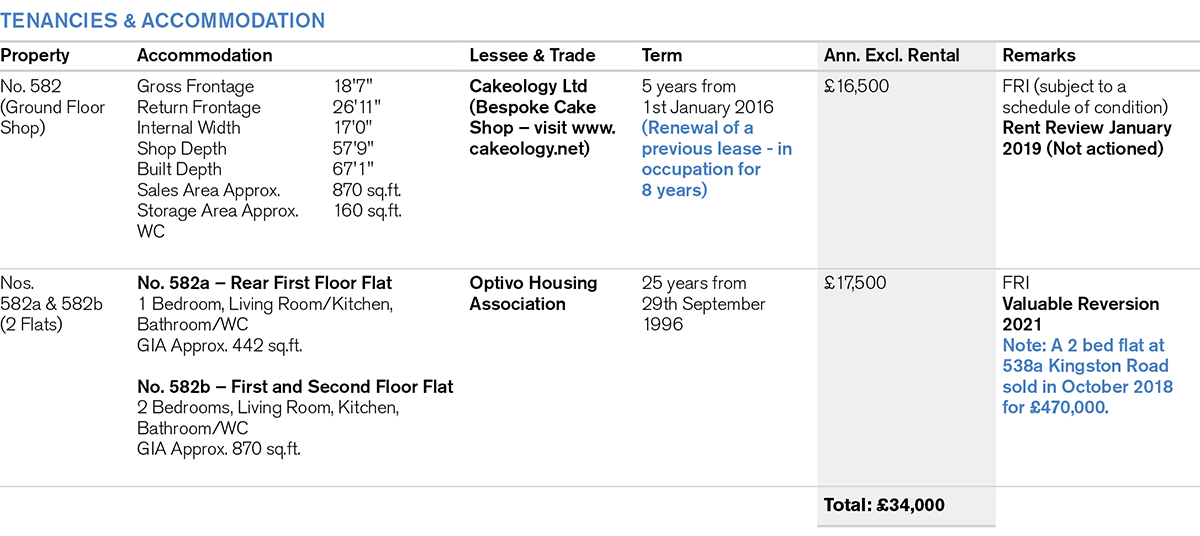Click the Lessee & Trade column header
The width and height of the screenshot is (1200, 536).
(x=532, y=56)
